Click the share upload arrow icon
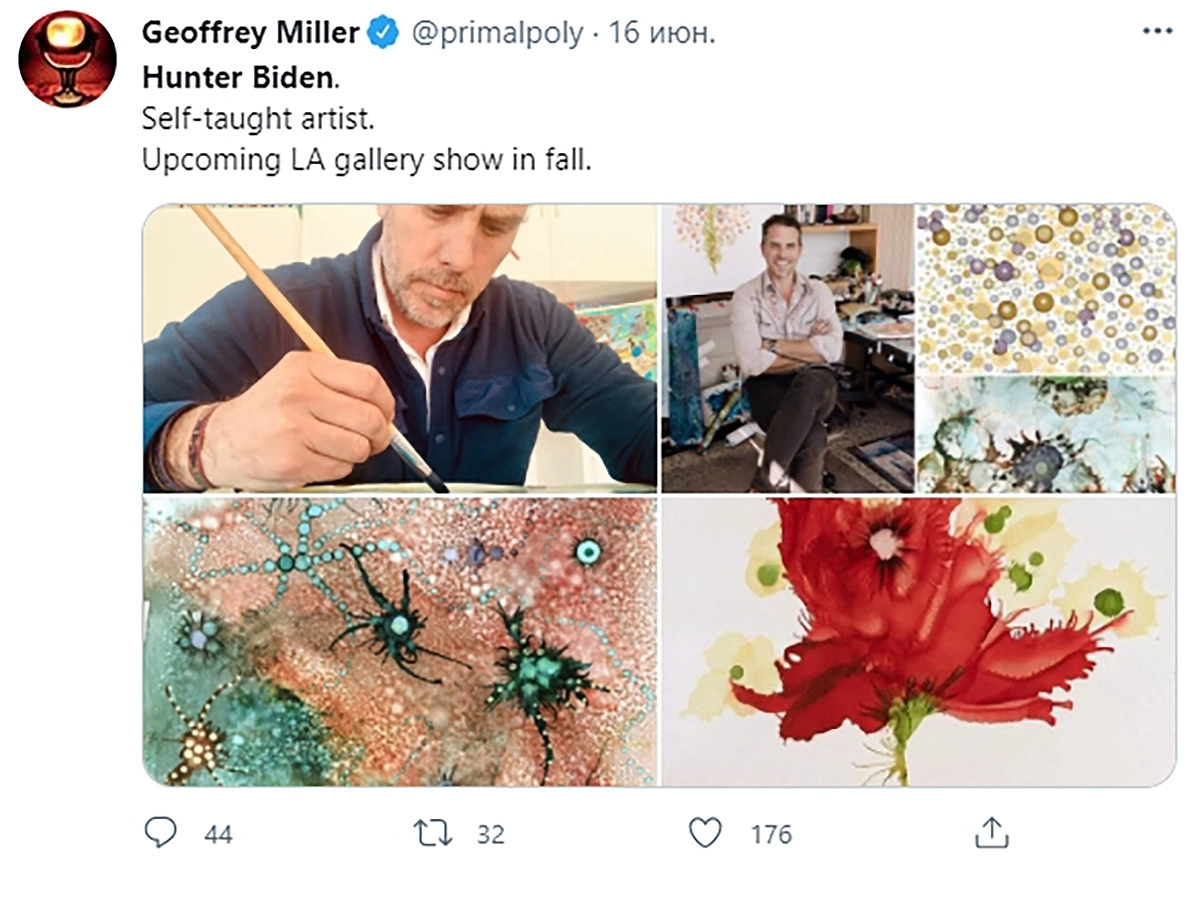This screenshot has height=901, width=1200. (x=989, y=833)
